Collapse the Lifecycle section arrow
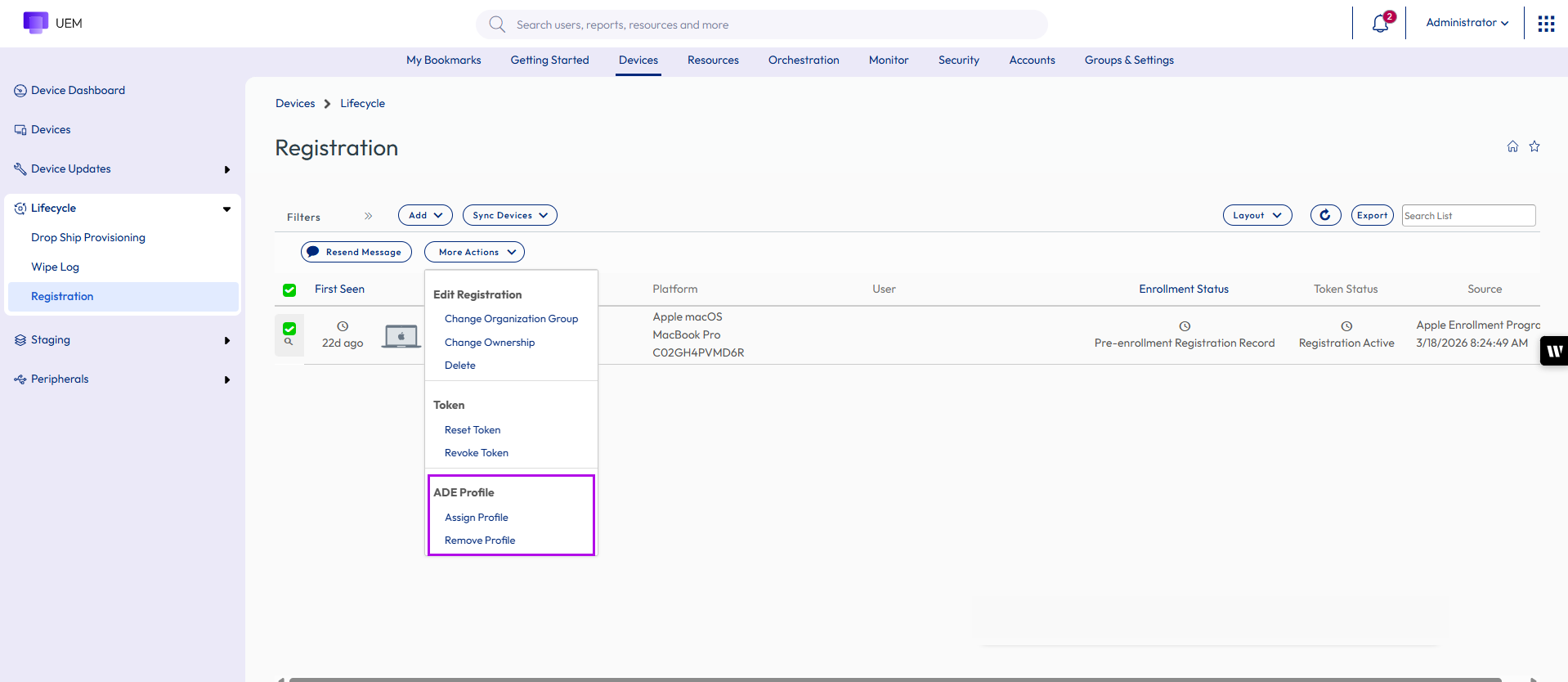 coord(226,209)
